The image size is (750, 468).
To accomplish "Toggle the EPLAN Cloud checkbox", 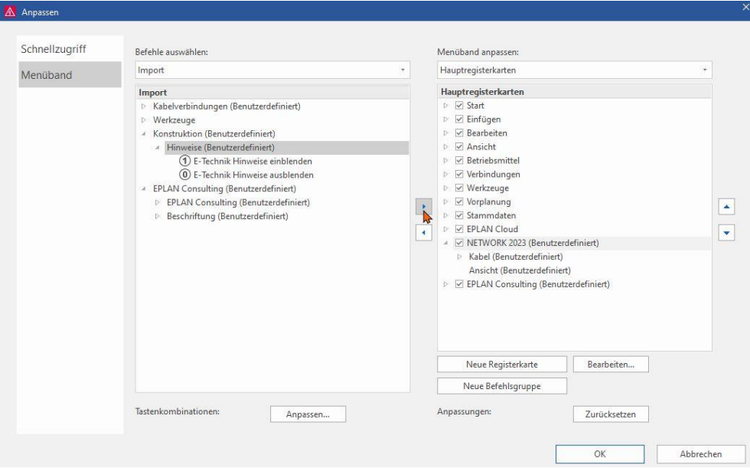I will pos(459,229).
